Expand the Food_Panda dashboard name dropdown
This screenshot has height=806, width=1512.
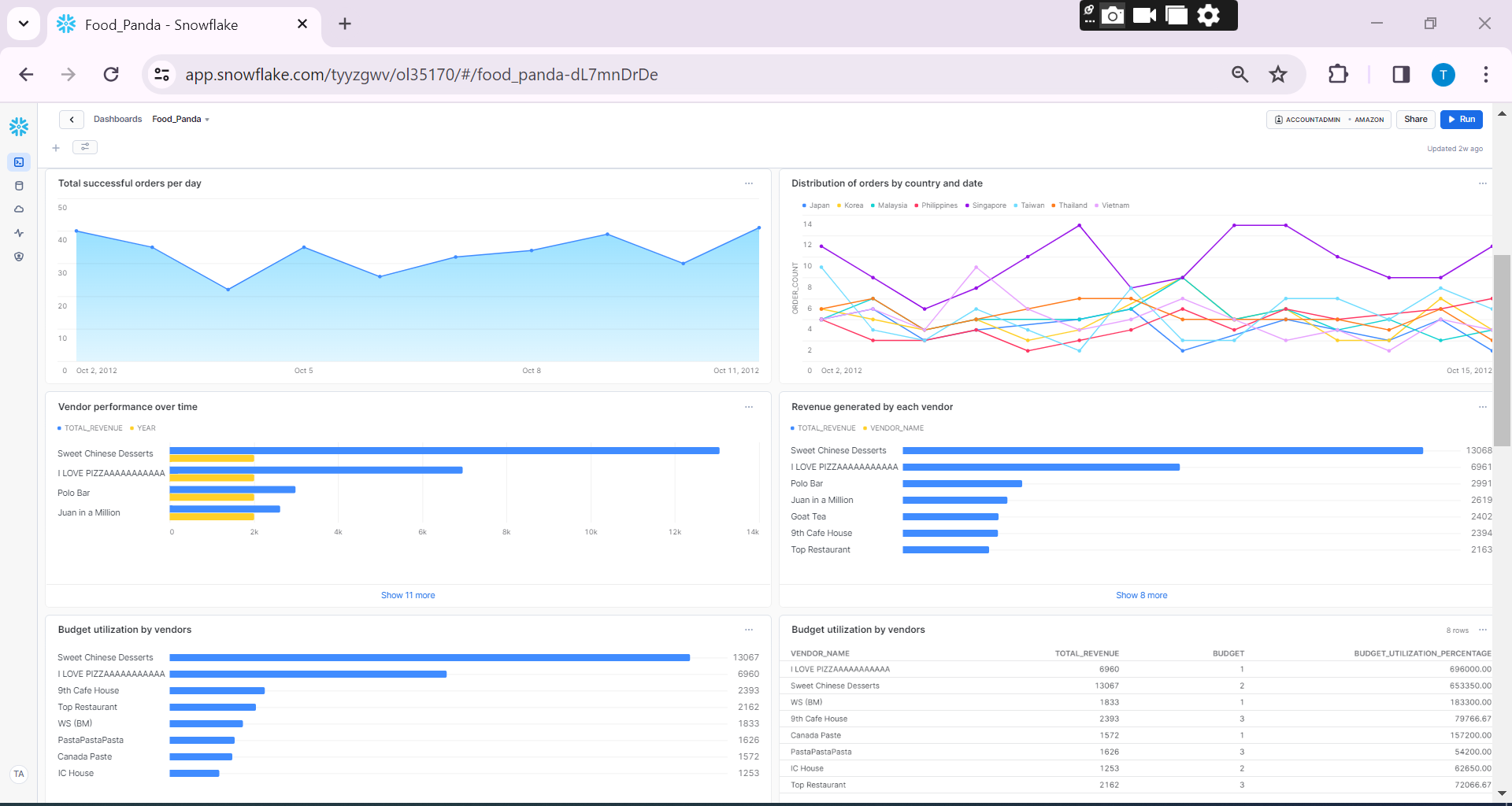click(x=181, y=120)
